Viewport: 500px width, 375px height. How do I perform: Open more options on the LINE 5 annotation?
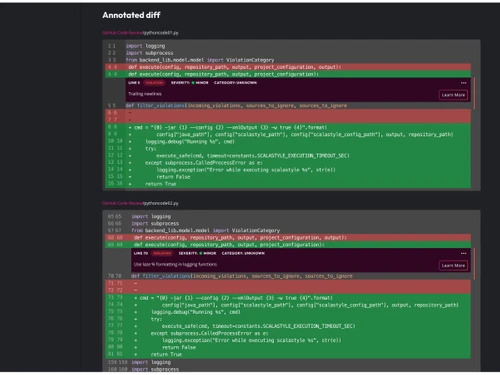(463, 83)
